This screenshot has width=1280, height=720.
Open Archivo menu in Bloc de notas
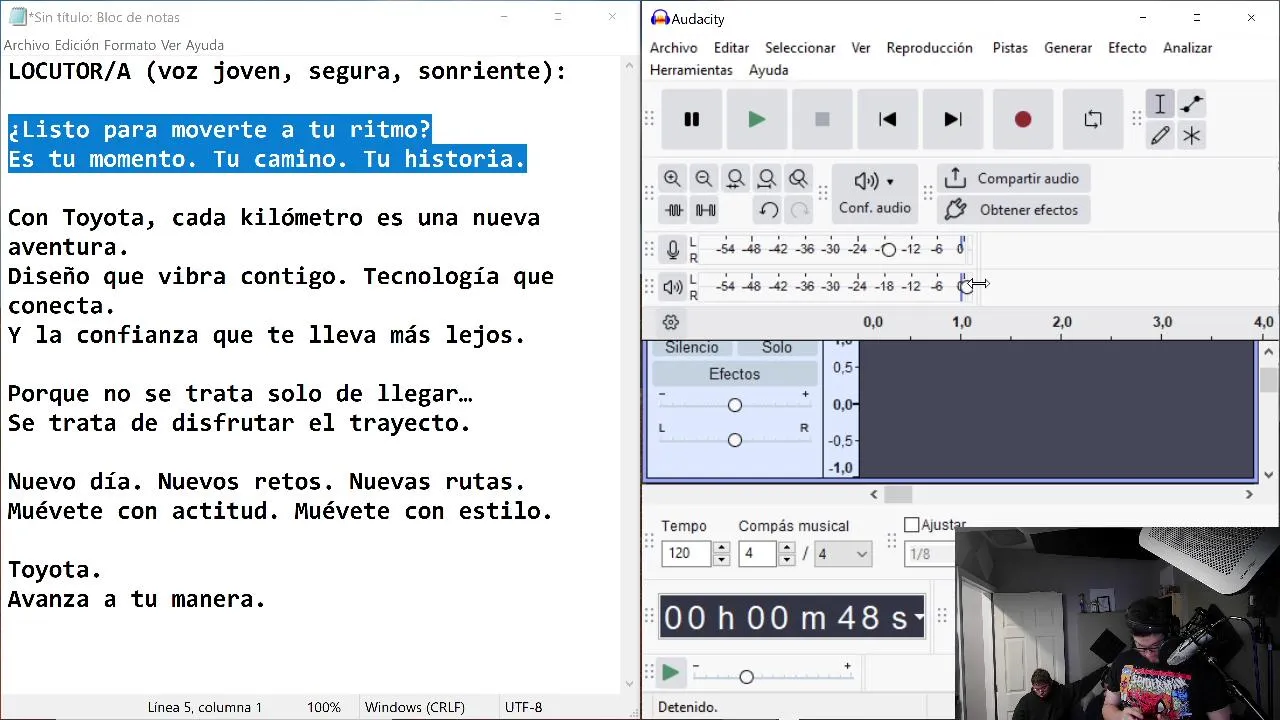pyautogui.click(x=27, y=45)
